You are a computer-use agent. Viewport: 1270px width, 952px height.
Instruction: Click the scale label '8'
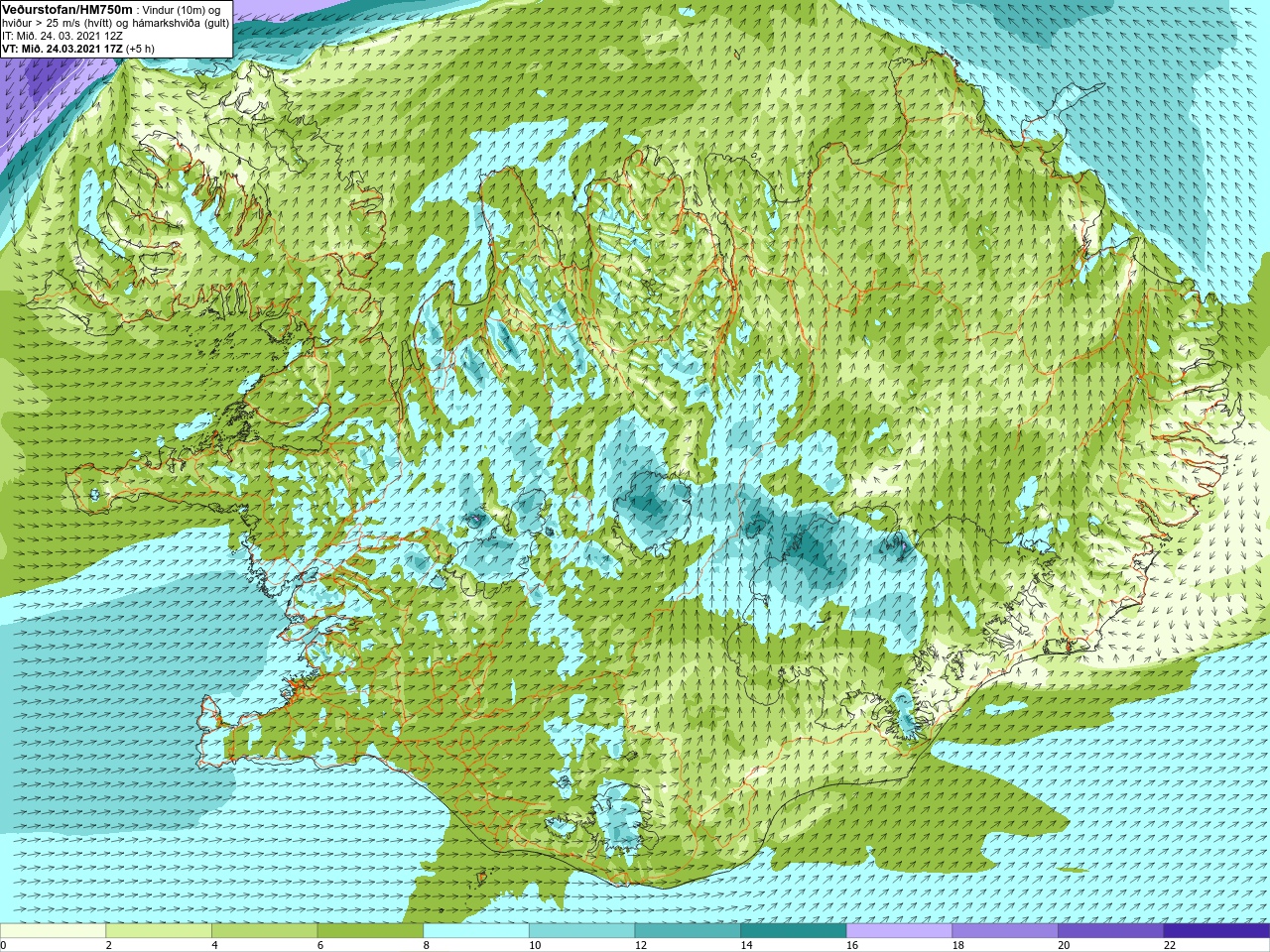click(427, 946)
